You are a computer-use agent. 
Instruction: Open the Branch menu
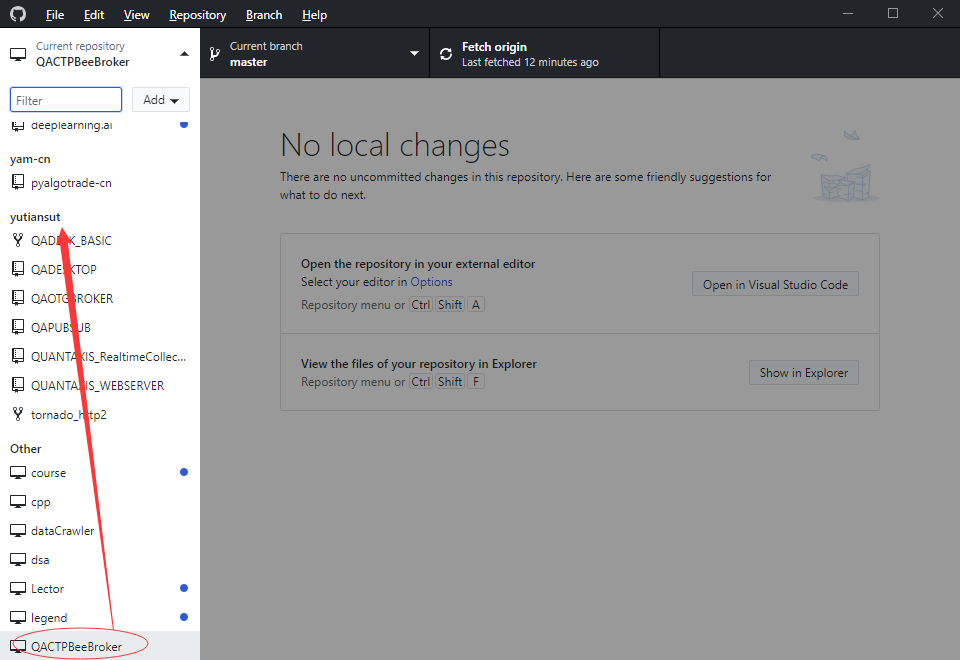263,14
